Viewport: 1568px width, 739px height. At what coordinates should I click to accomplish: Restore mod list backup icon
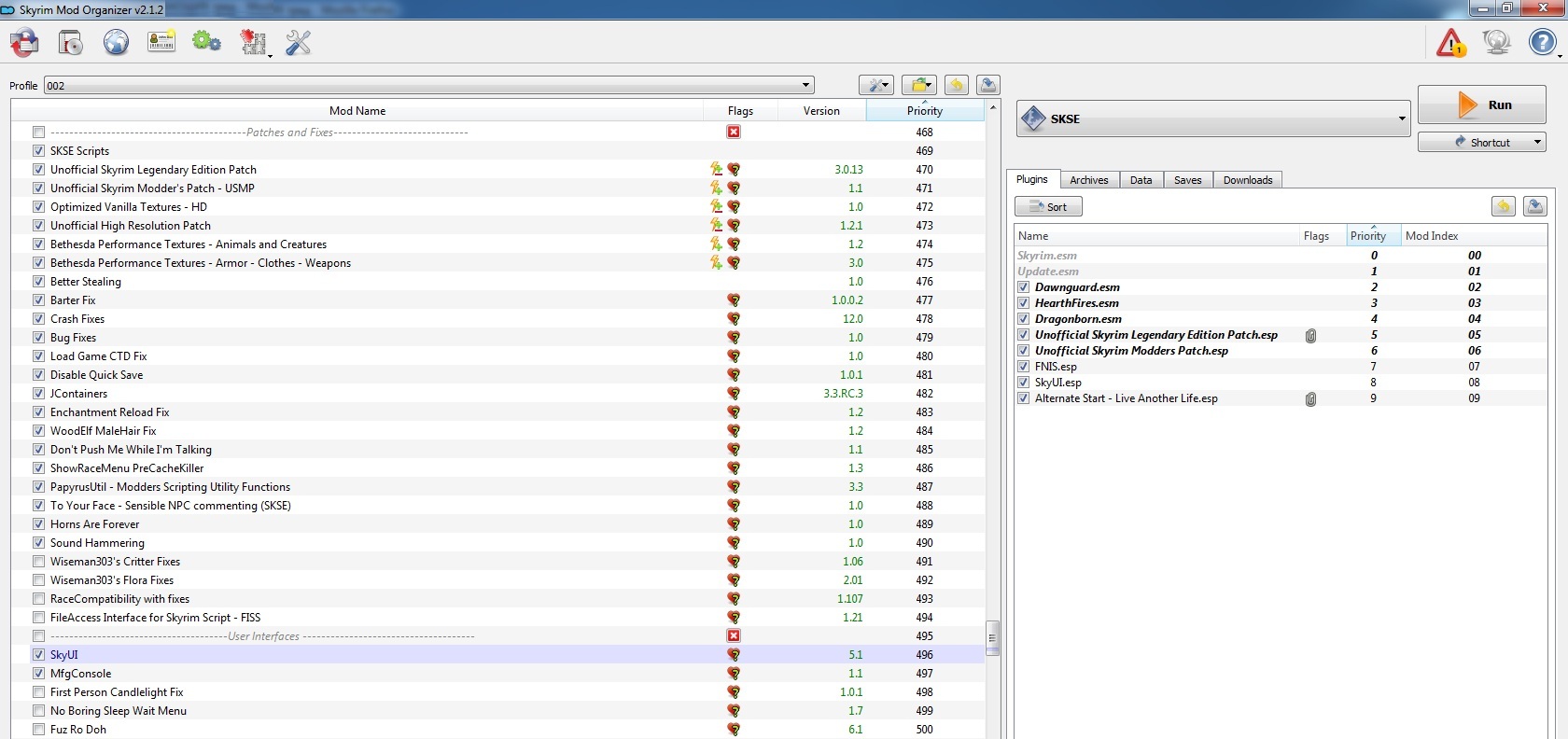tap(957, 85)
